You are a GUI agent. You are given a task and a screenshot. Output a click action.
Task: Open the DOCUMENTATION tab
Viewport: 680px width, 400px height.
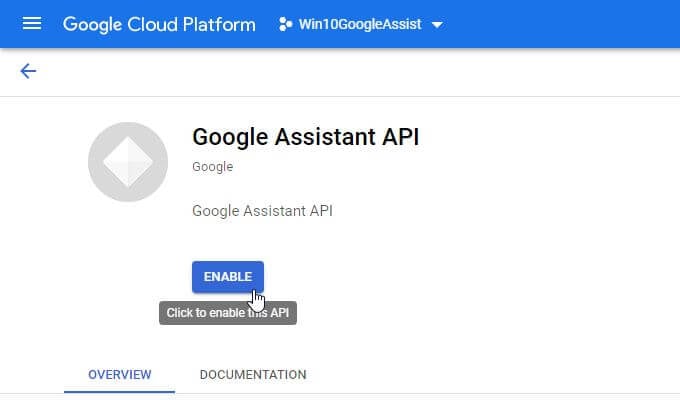click(253, 375)
